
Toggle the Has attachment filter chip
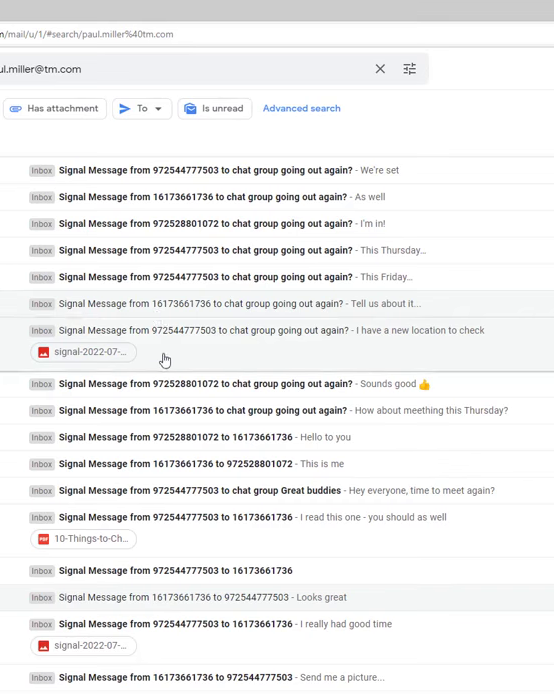click(54, 108)
